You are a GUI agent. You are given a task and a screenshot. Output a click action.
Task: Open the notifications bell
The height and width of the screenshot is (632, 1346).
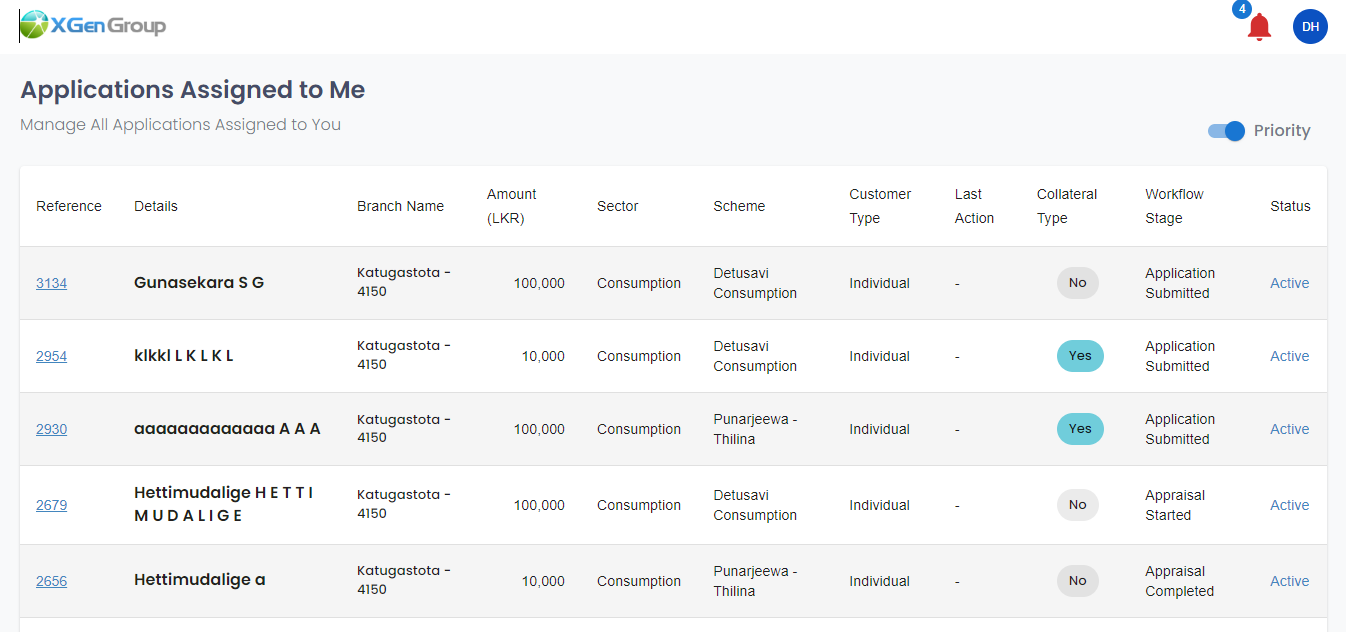pyautogui.click(x=1259, y=28)
